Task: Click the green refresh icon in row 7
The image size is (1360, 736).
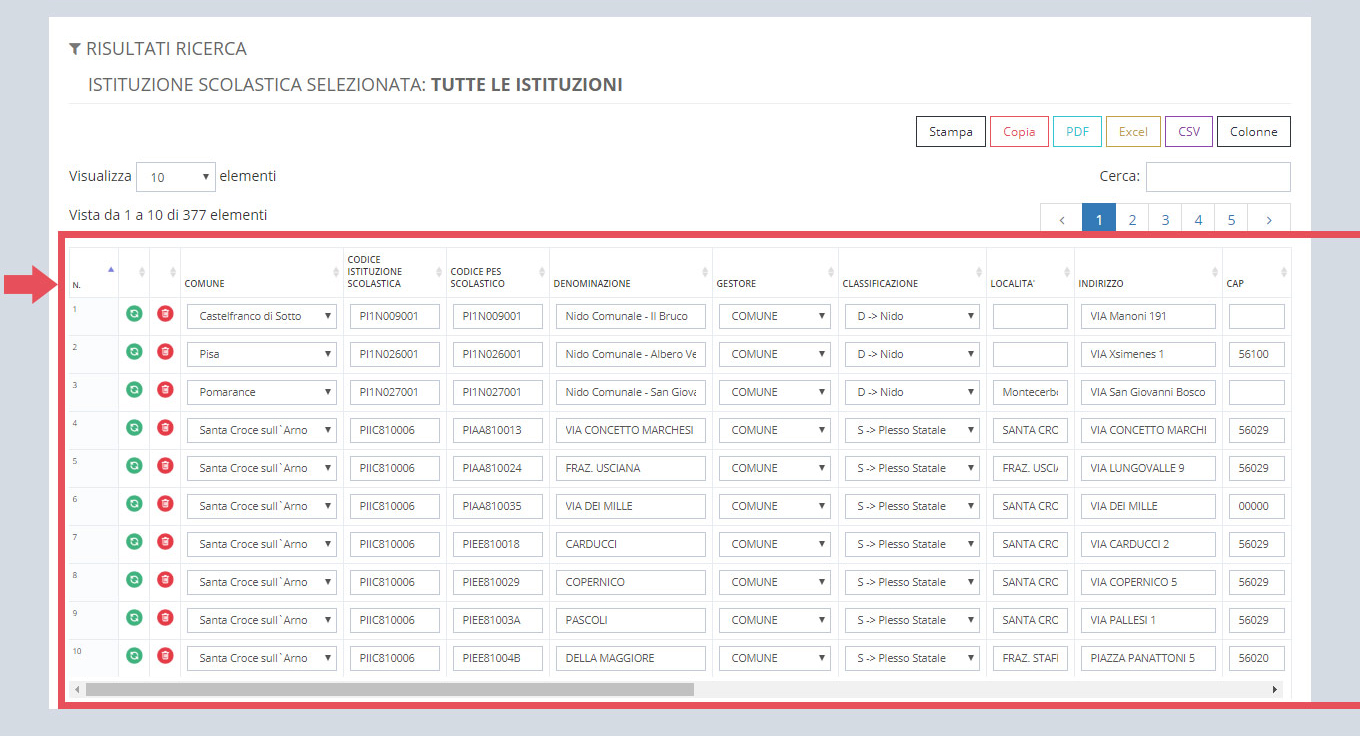Action: [134, 542]
